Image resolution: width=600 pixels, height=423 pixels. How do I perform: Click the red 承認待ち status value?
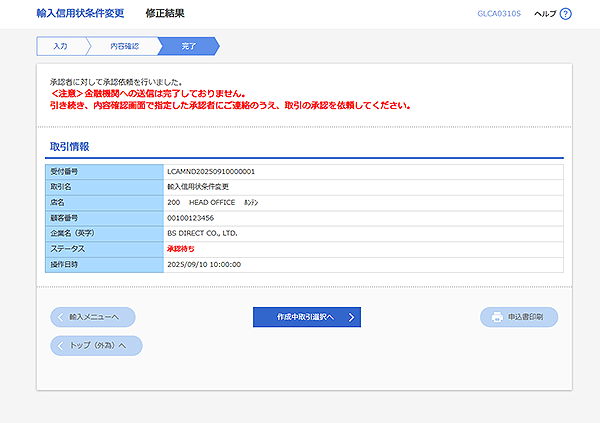[x=181, y=249]
